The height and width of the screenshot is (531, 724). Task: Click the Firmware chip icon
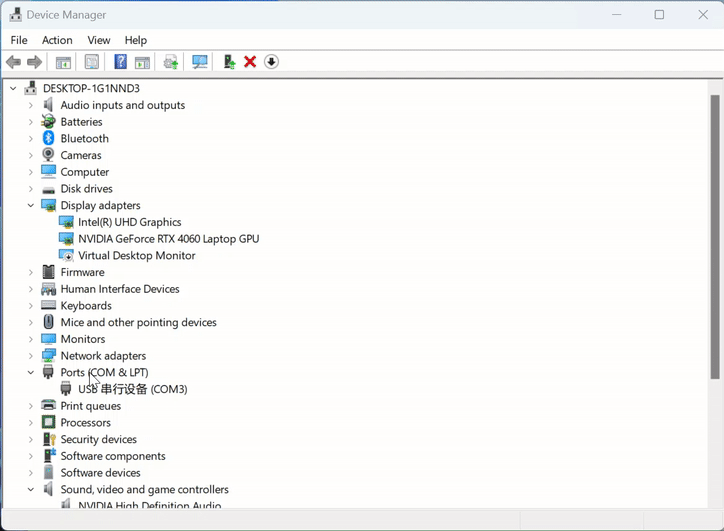pos(48,272)
